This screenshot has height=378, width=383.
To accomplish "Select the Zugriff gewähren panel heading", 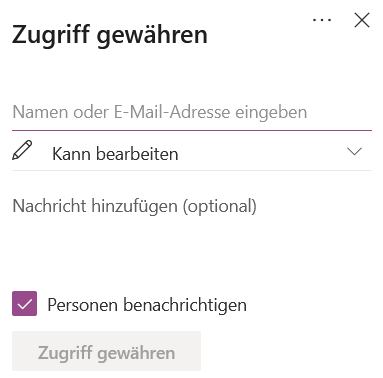I will point(110,35).
